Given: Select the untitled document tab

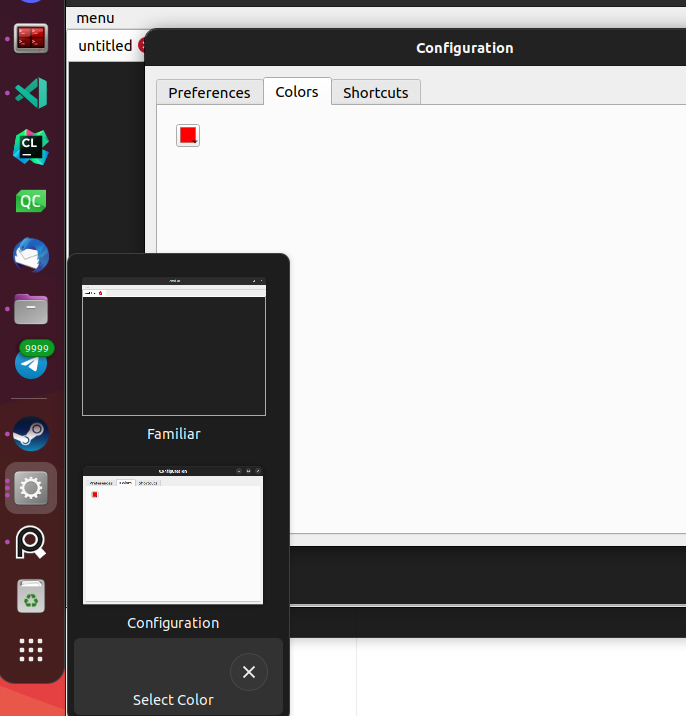Looking at the screenshot, I should tap(105, 46).
